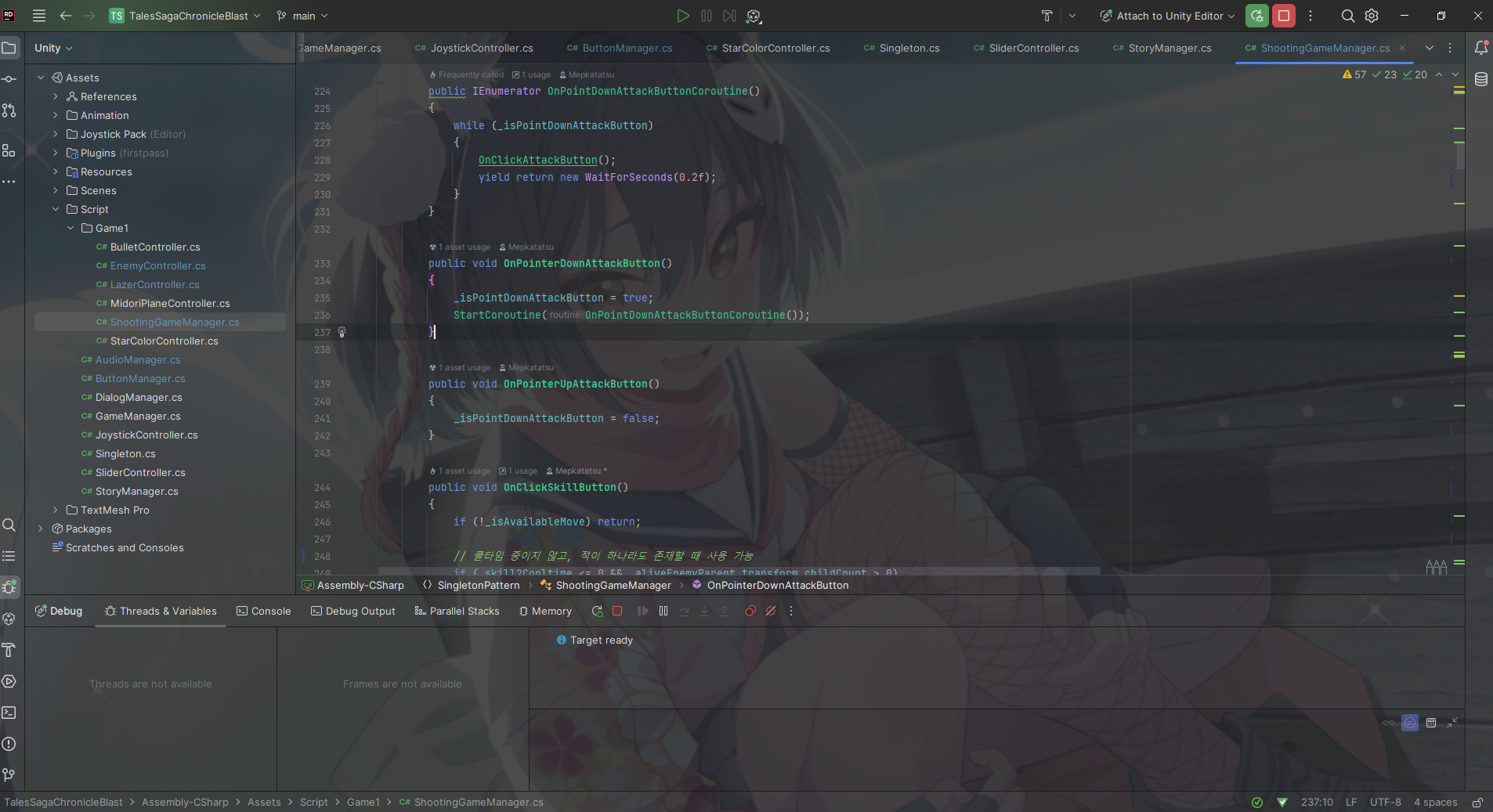Show hidden editor tabs dropdown

pyautogui.click(x=1430, y=48)
